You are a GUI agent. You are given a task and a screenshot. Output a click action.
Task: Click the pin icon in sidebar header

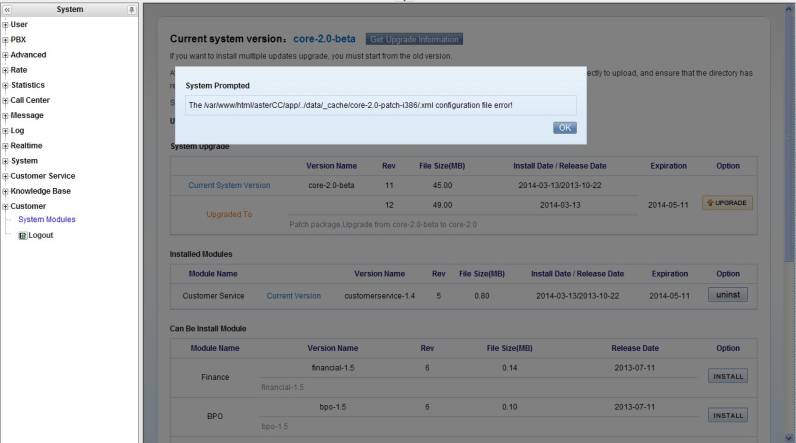pyautogui.click(x=132, y=9)
